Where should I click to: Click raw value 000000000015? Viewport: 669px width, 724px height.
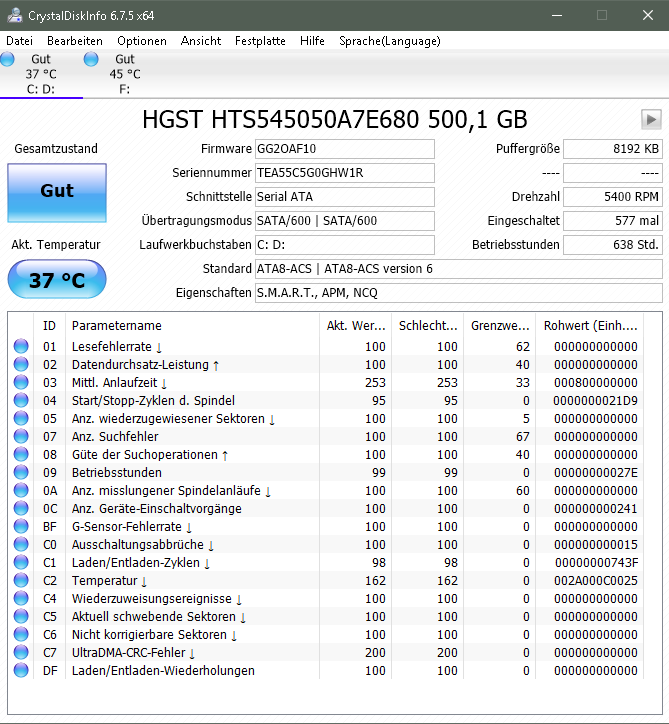pyautogui.click(x=596, y=544)
